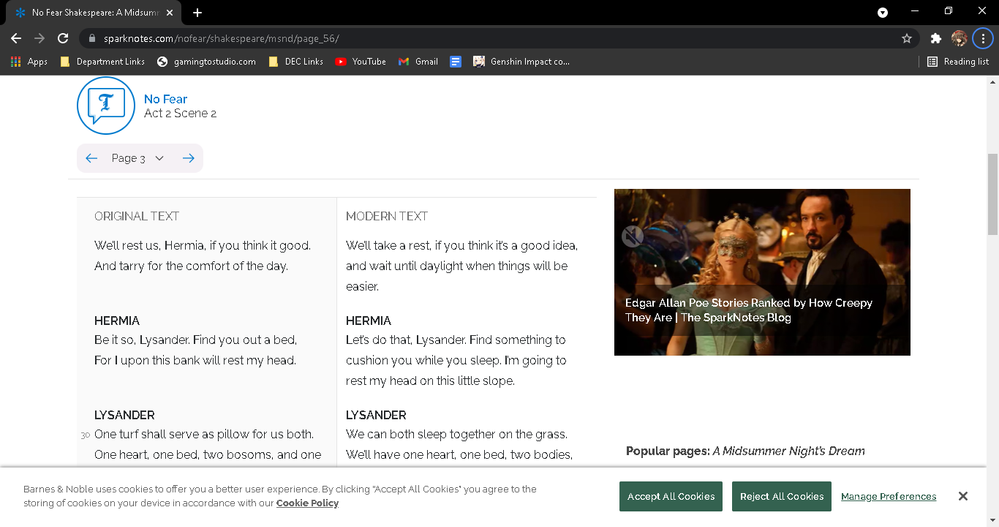Open gamingtostudio.com bookmark

[206, 62]
